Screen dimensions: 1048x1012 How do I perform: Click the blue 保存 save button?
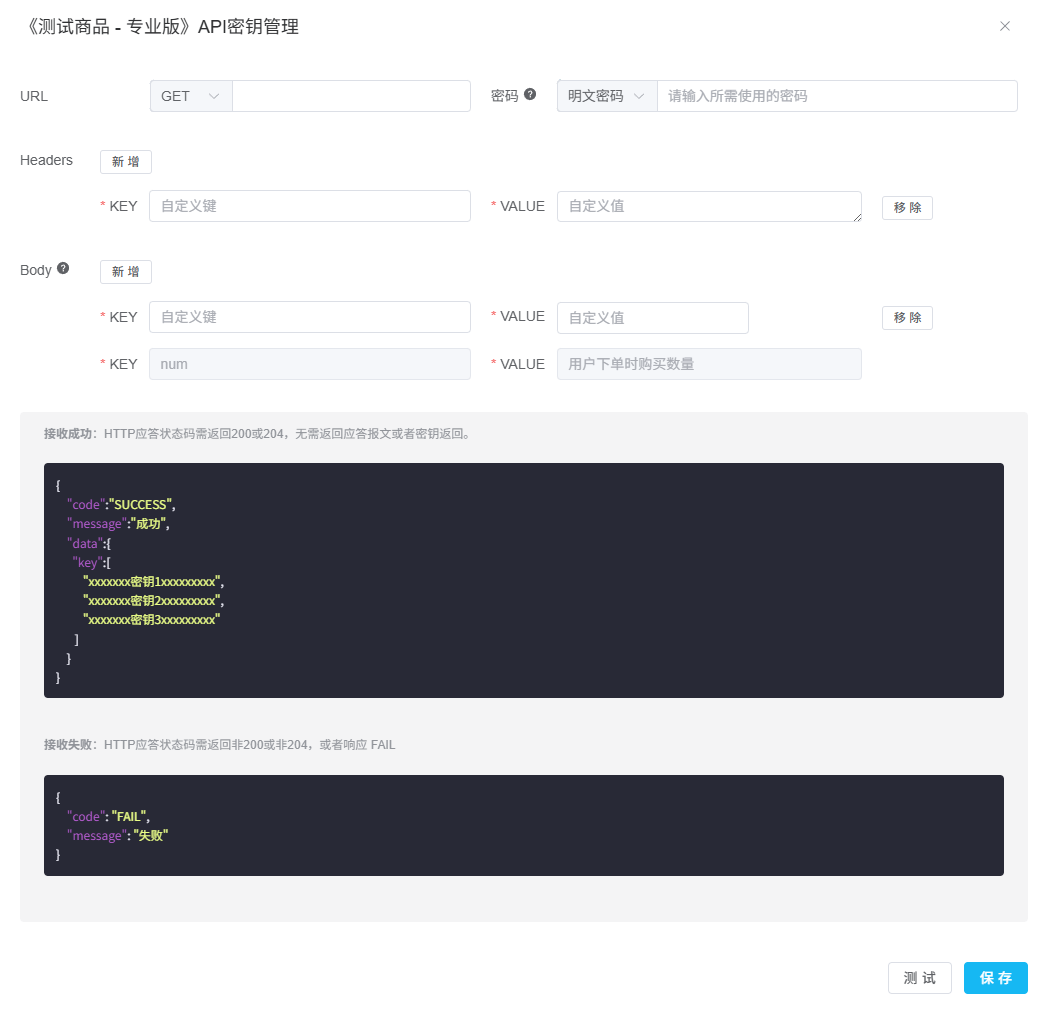point(995,977)
